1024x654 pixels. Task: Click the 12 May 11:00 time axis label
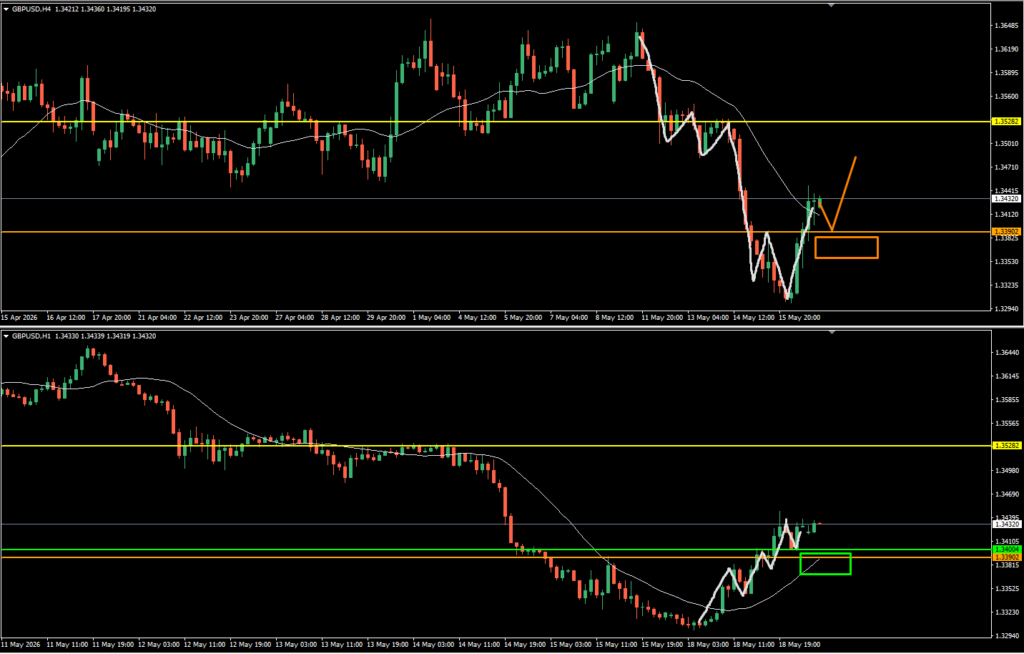tap(203, 644)
